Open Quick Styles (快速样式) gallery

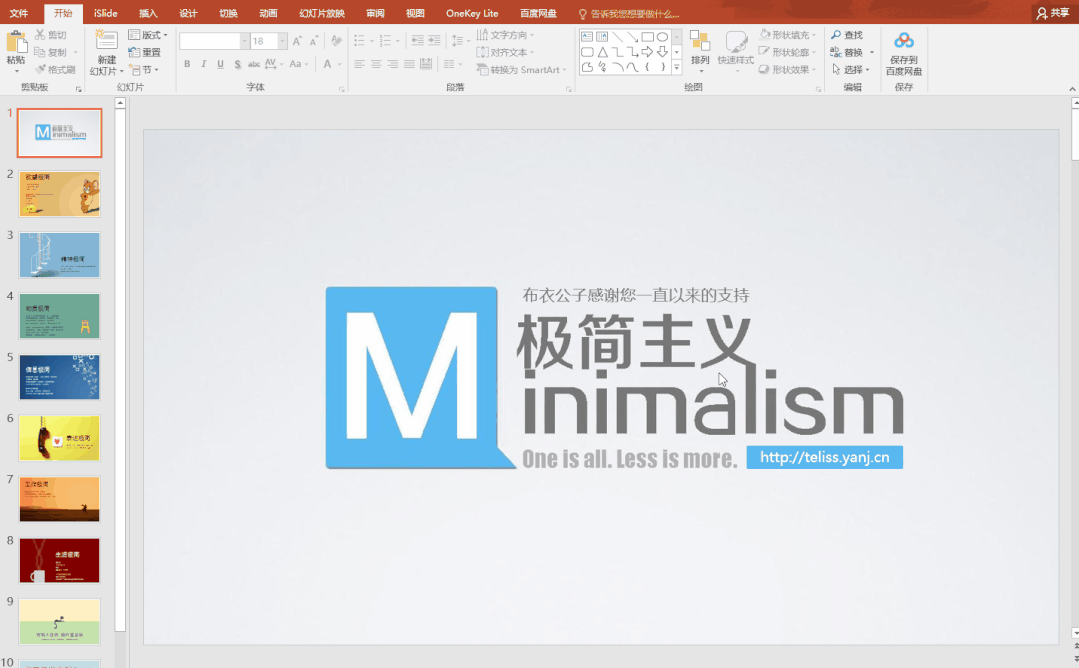pyautogui.click(x=736, y=50)
